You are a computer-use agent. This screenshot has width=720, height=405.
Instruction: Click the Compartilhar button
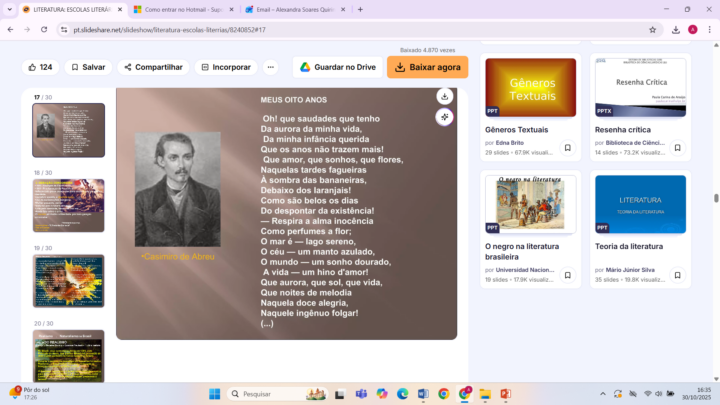tap(153, 67)
